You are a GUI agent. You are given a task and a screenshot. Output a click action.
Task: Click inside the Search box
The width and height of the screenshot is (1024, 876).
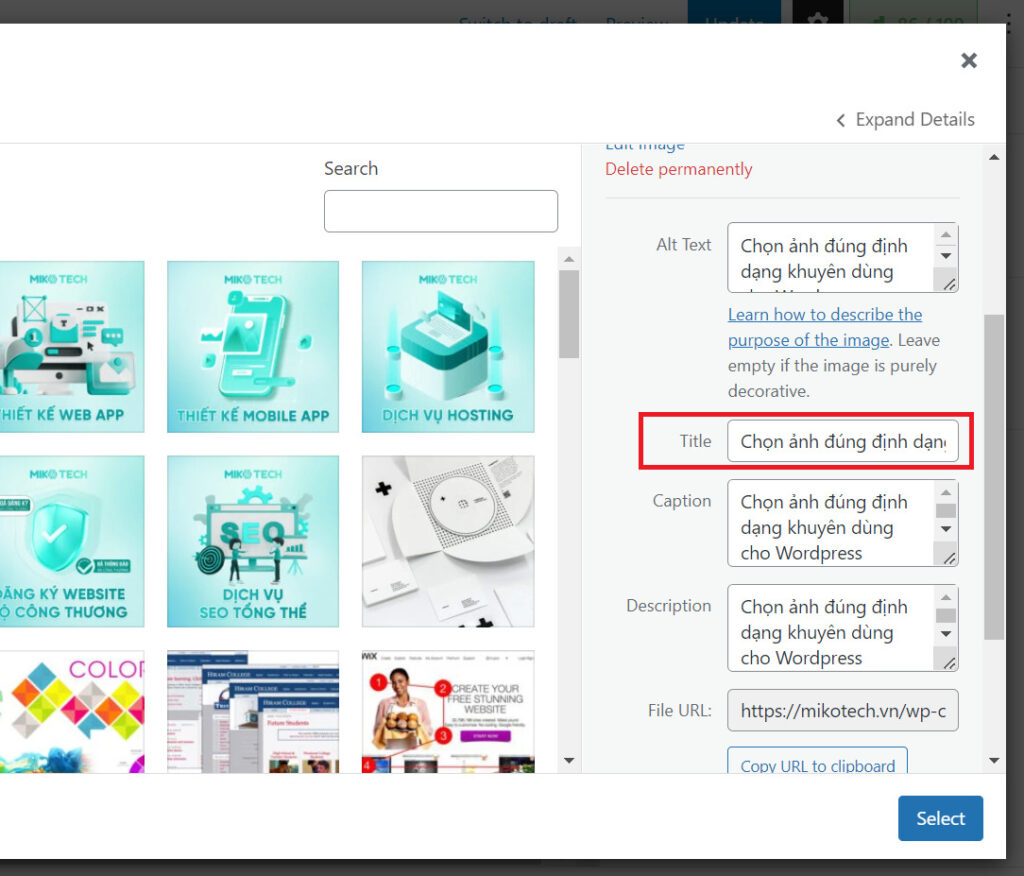(x=440, y=211)
